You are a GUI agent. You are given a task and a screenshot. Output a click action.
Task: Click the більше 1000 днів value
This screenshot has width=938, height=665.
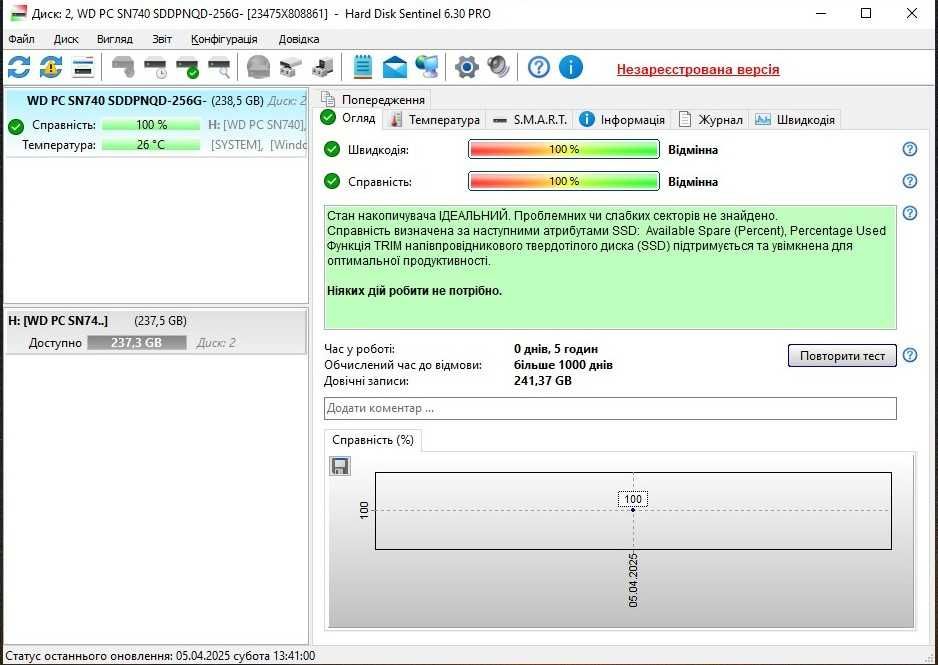click(x=563, y=365)
